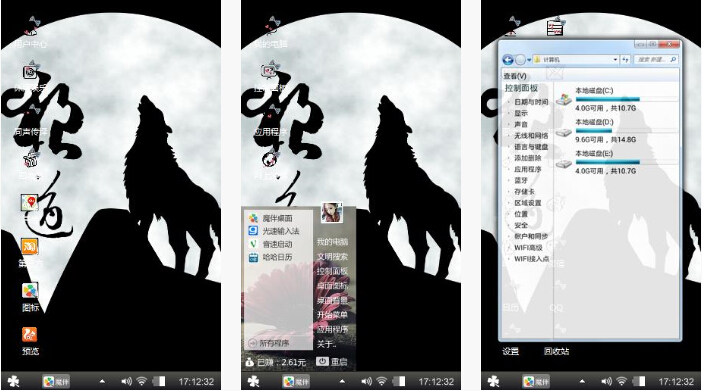Screen dimensions: 702x391
Task: Open 关于 in start menu
Action: pos(326,344)
